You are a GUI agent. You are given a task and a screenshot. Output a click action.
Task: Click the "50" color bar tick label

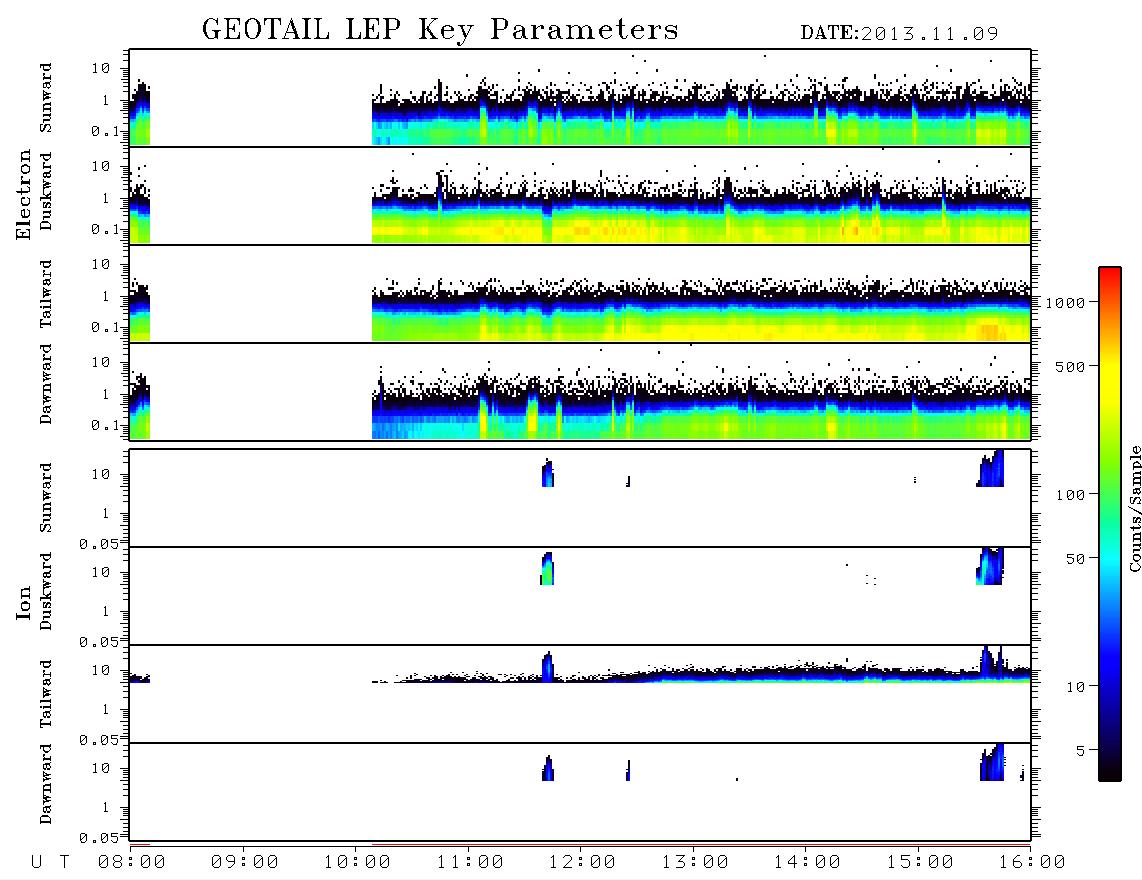coord(1075,559)
